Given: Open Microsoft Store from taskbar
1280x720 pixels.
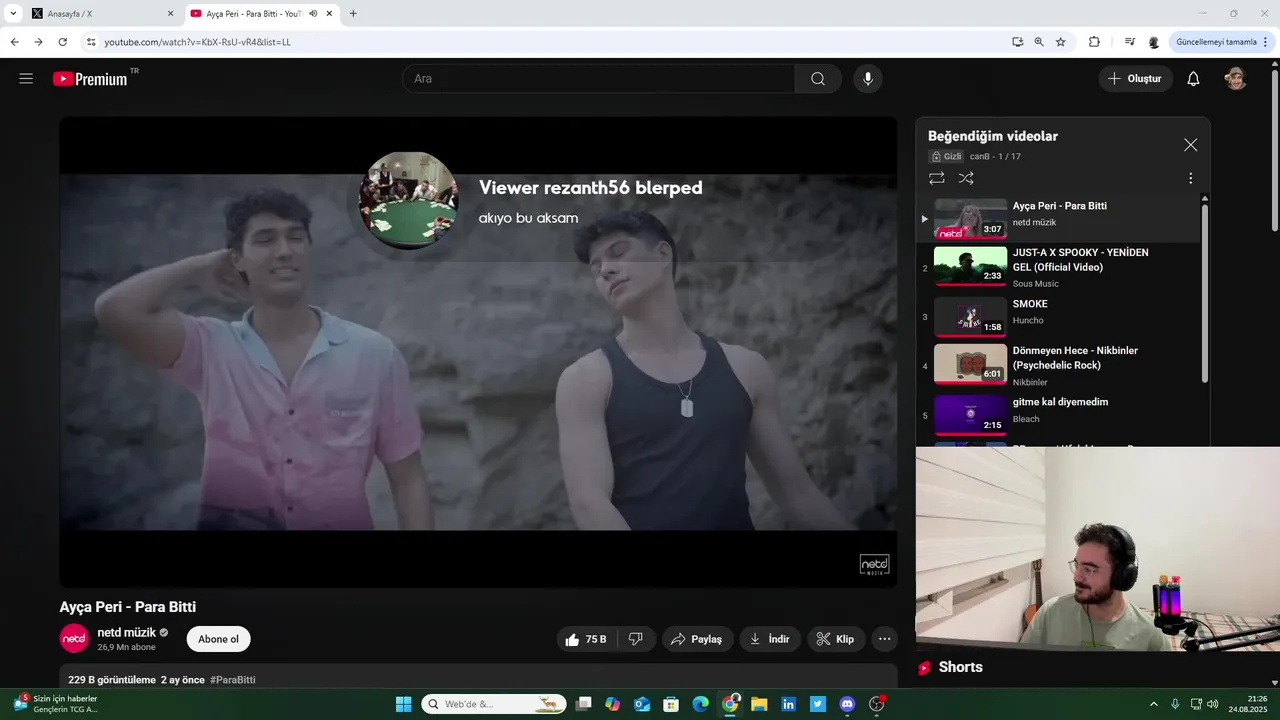Looking at the screenshot, I should 671,704.
